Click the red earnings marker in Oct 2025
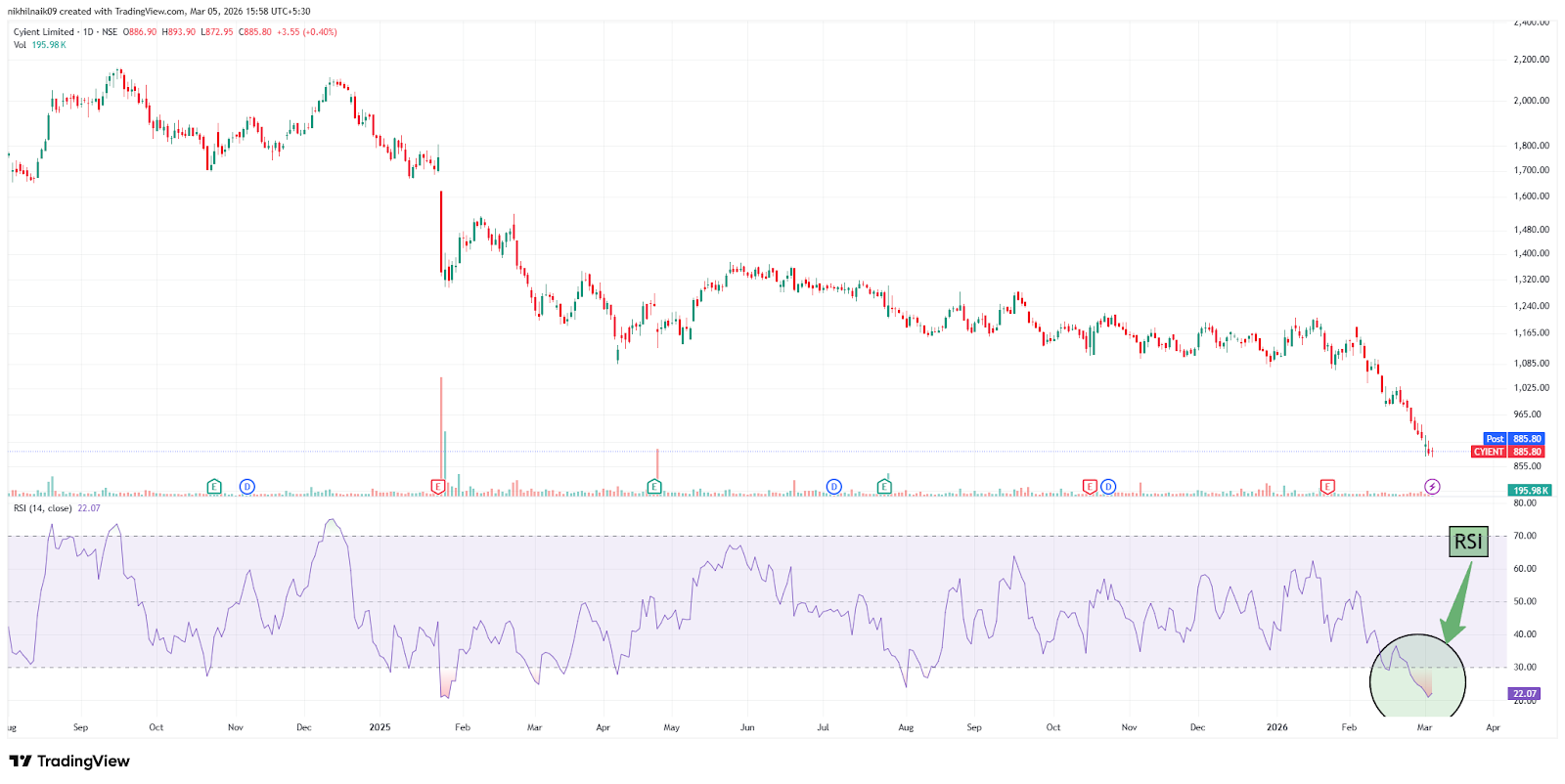This screenshot has height=784, width=1565. pyautogui.click(x=1090, y=487)
